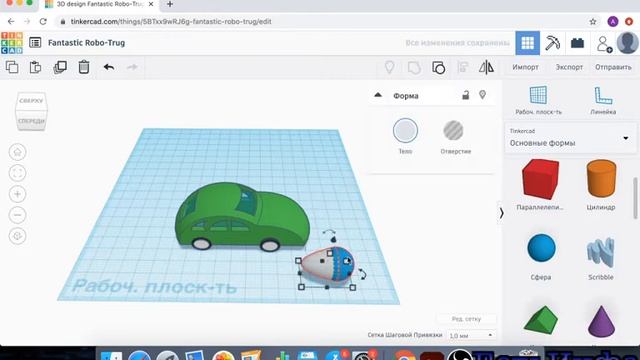The width and height of the screenshot is (640, 360).
Task: Open the Align tool
Action: click(462, 67)
